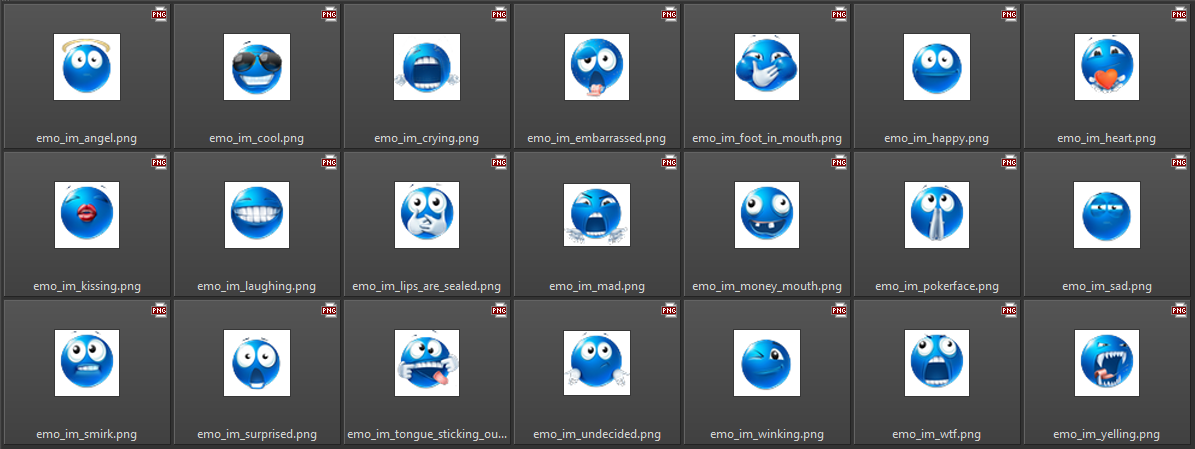The image size is (1195, 449).
Task: Click the PNG badge on emo_im_cool tile
Action: pyautogui.click(x=329, y=14)
